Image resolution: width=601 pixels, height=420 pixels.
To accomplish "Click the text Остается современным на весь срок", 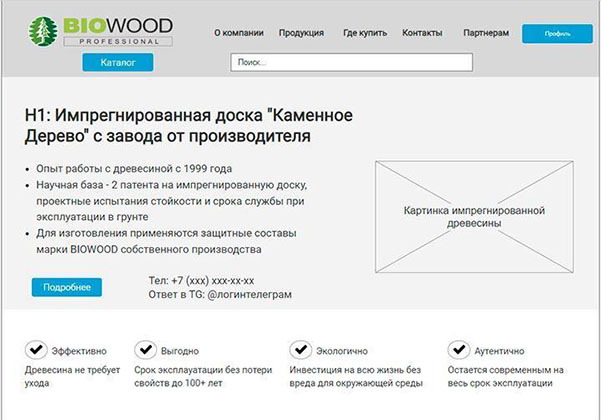I will [506, 376].
